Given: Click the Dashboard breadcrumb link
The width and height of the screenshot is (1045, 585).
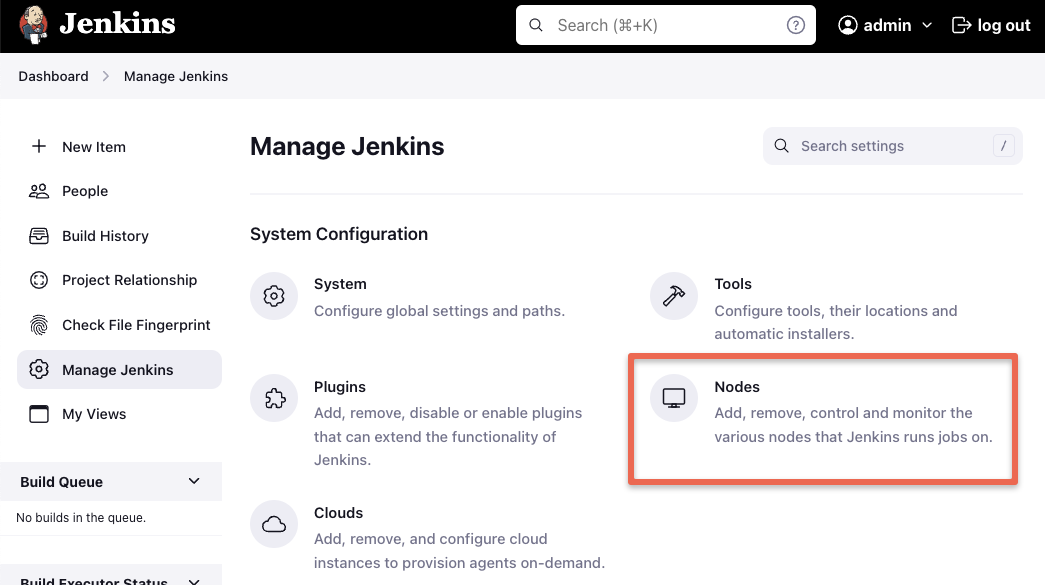Looking at the screenshot, I should pos(53,76).
